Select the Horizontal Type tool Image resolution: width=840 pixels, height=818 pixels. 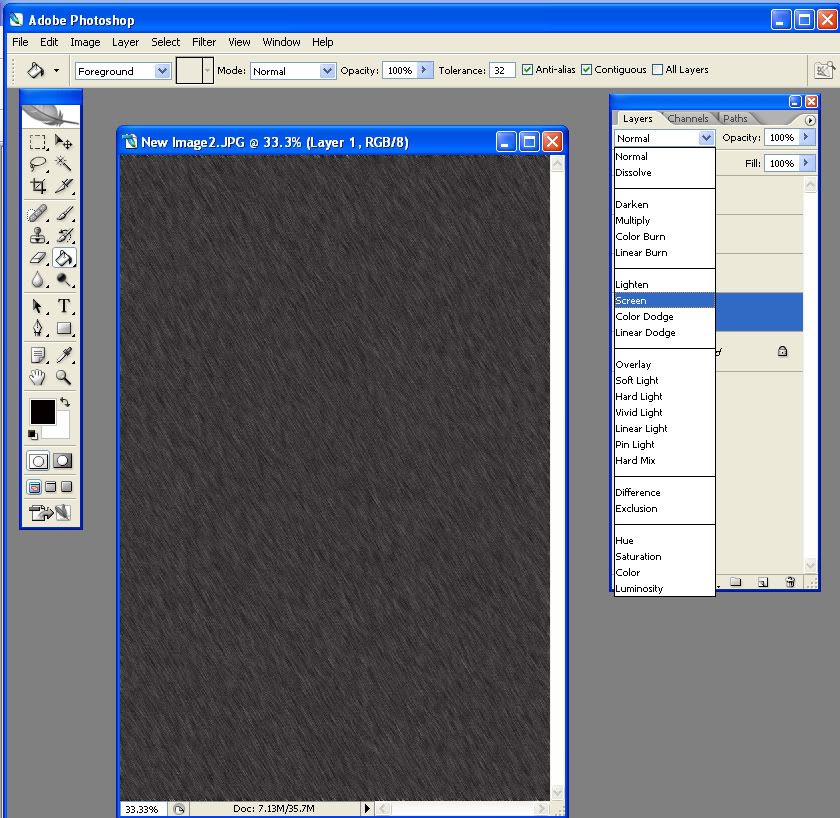64,306
